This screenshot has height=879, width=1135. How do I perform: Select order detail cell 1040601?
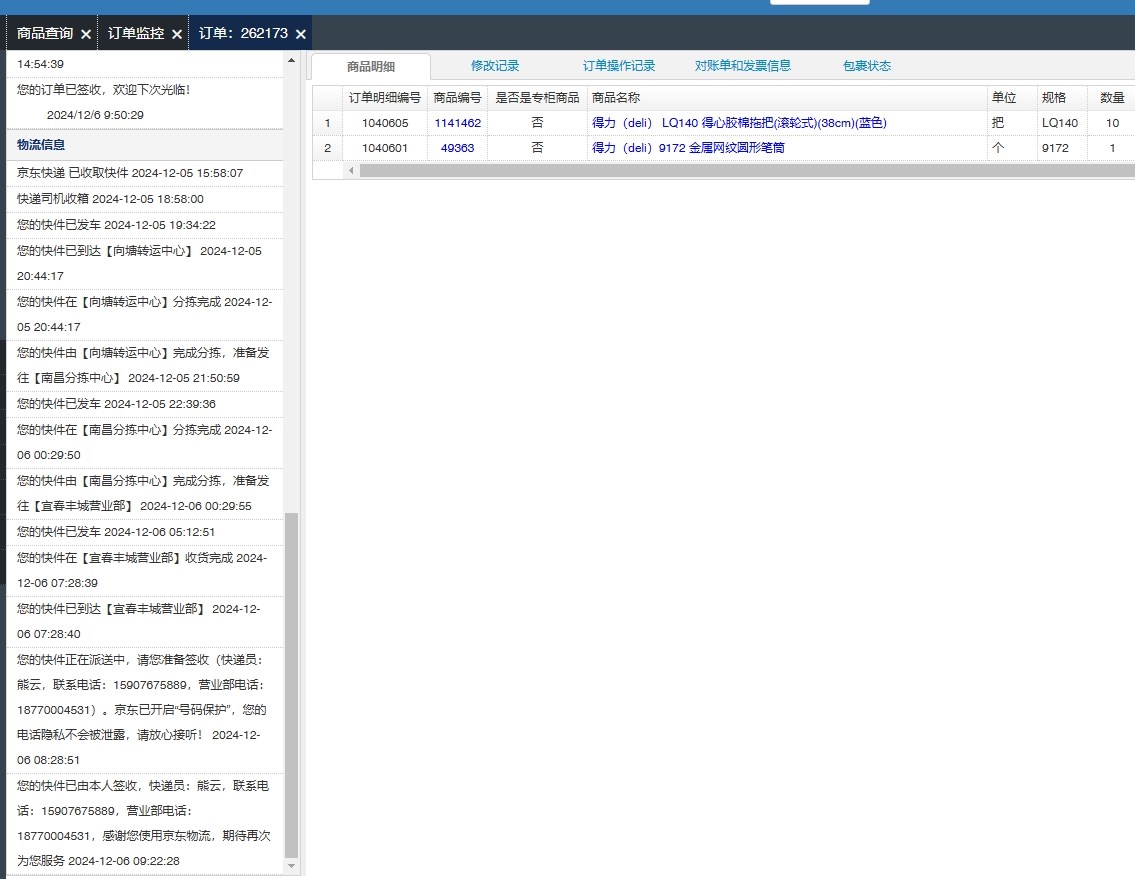[x=384, y=148]
